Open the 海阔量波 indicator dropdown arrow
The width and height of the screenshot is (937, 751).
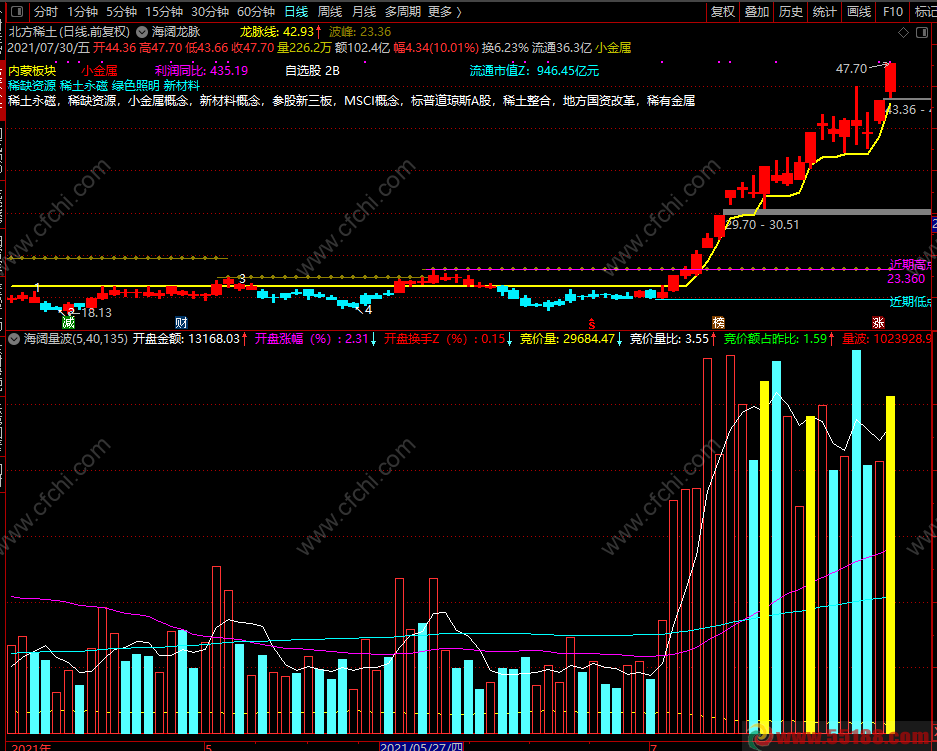coord(14,339)
